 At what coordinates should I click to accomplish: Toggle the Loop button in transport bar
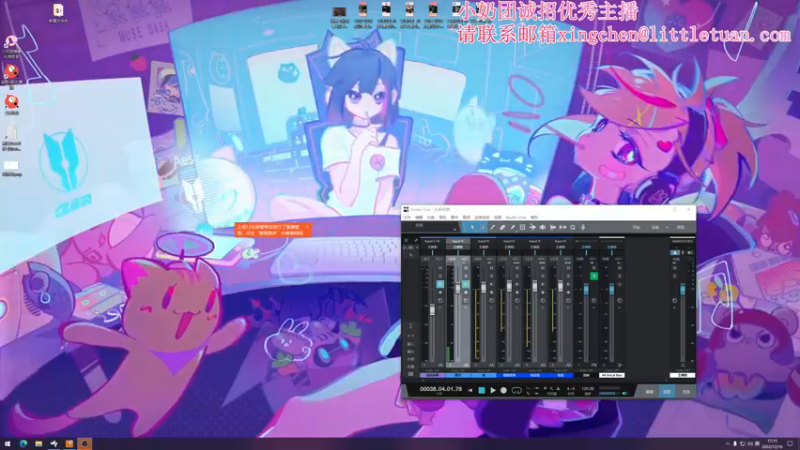(x=516, y=390)
